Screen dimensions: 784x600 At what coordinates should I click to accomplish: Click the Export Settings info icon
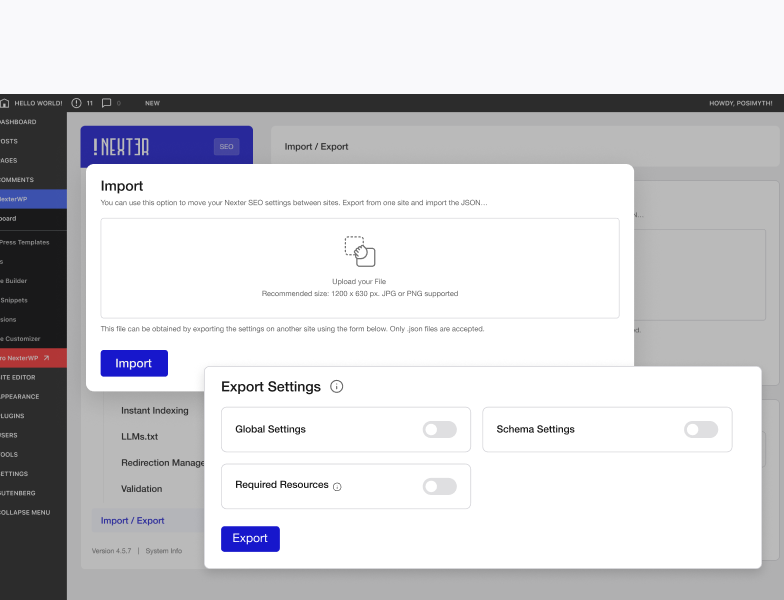coord(336,386)
